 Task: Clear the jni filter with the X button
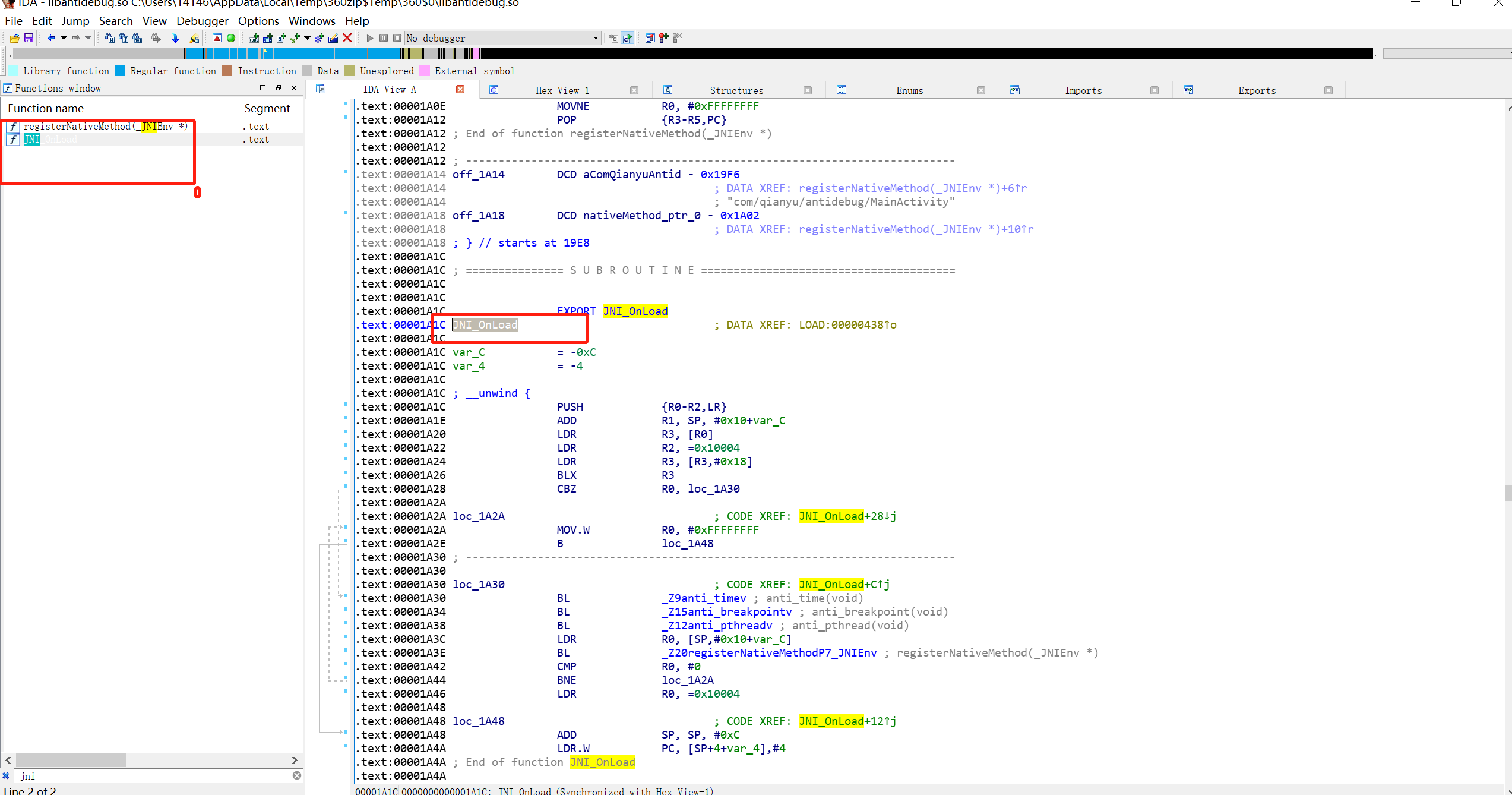pyautogui.click(x=297, y=775)
